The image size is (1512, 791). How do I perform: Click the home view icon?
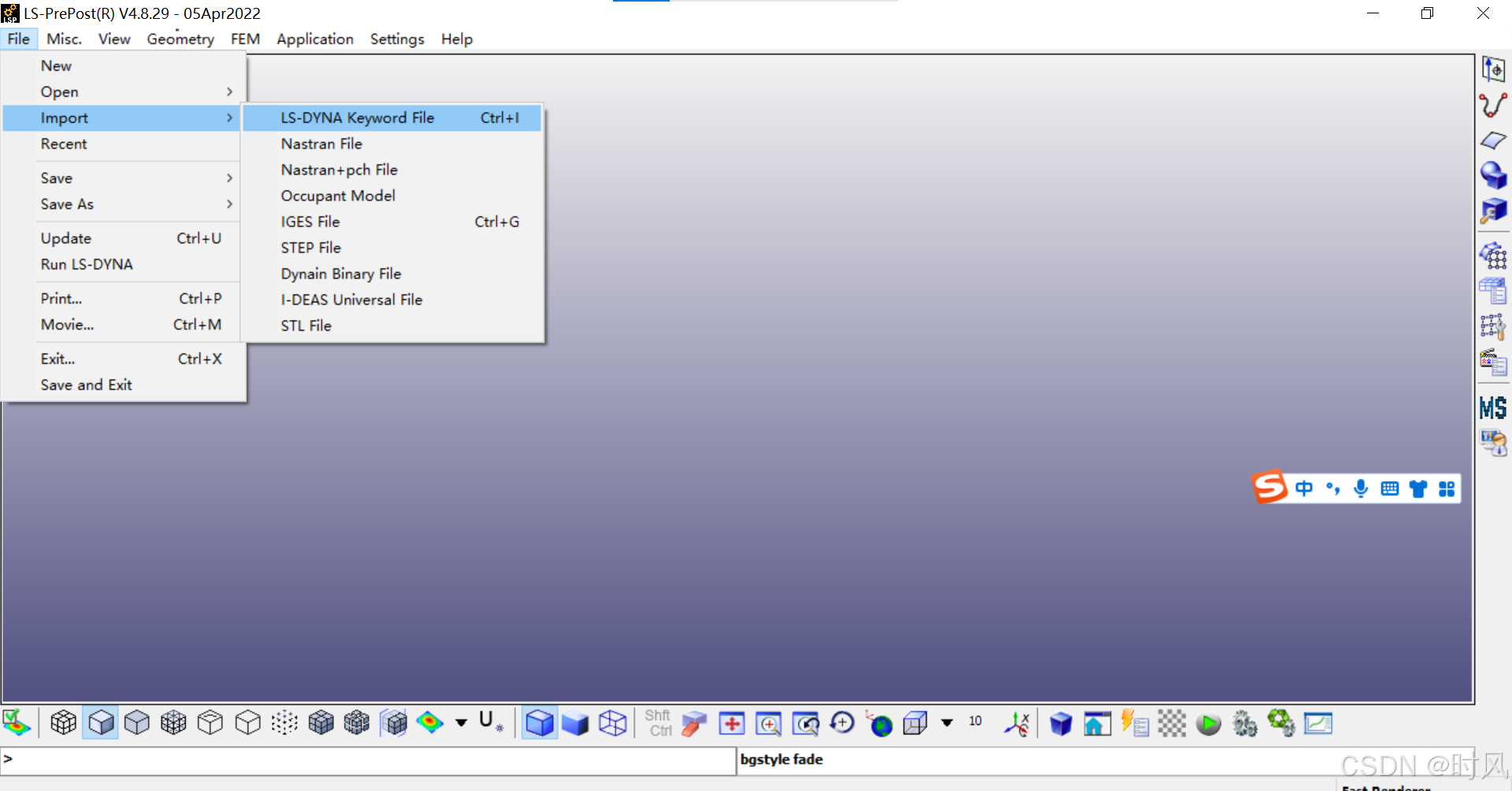[1097, 723]
